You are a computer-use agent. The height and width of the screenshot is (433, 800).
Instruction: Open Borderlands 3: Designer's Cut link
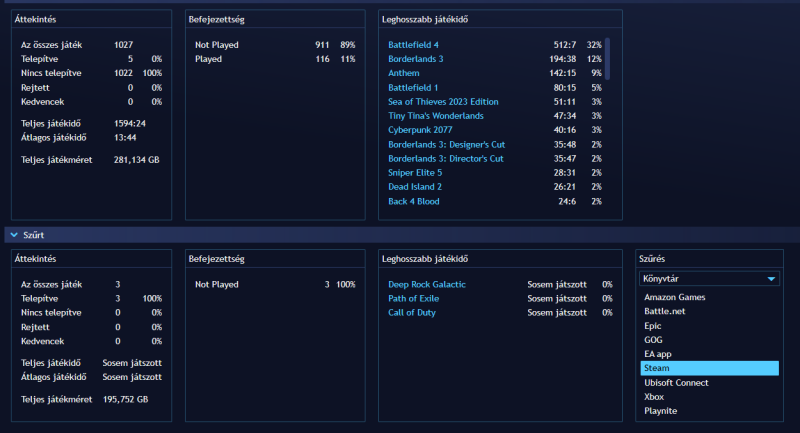click(446, 145)
